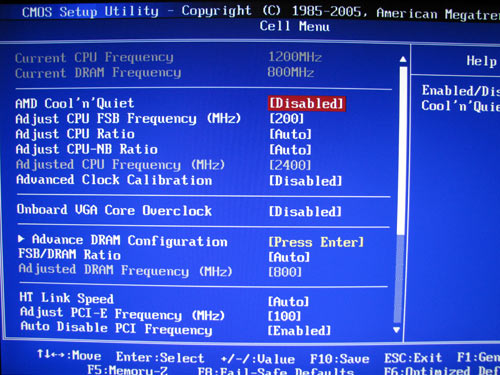This screenshot has width=500, height=375.
Task: Select the HT Link Speed label
Action: 67,298
